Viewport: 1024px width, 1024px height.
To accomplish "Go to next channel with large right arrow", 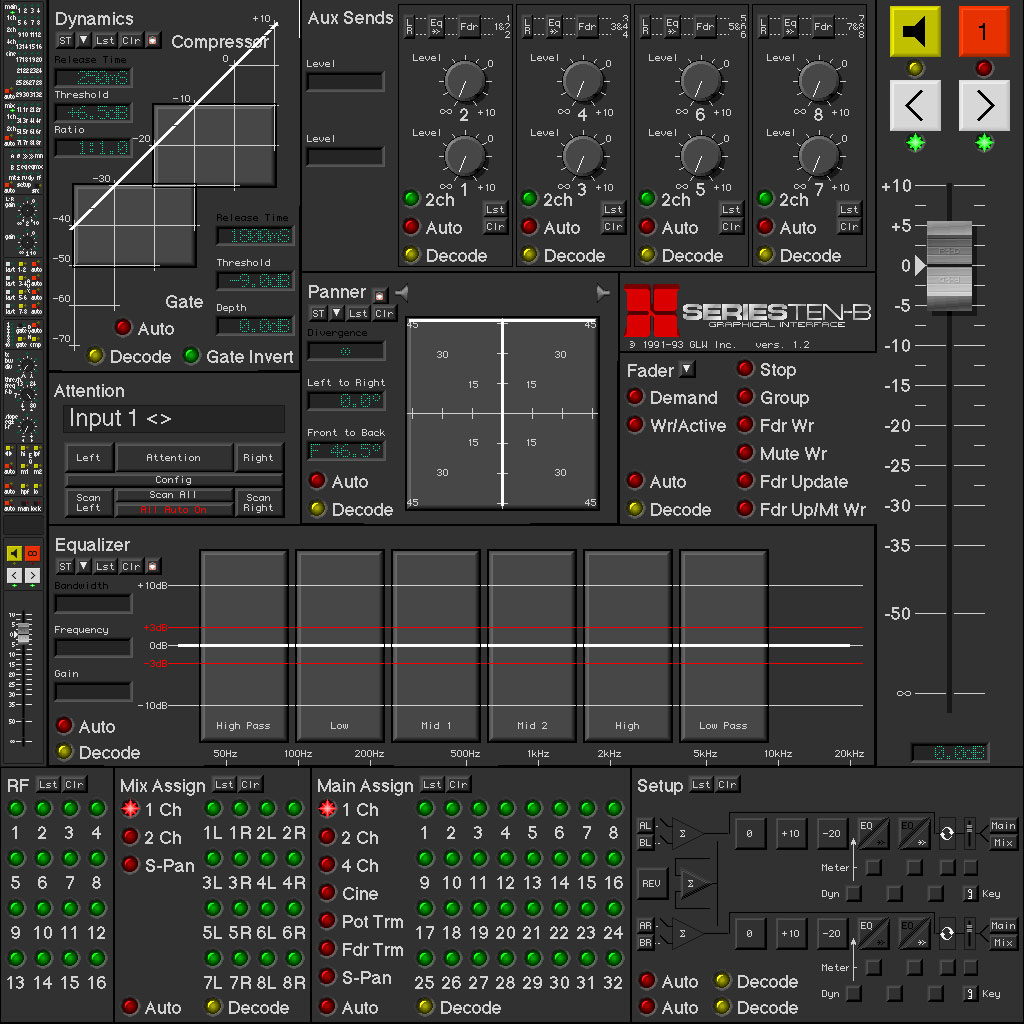I will [984, 106].
